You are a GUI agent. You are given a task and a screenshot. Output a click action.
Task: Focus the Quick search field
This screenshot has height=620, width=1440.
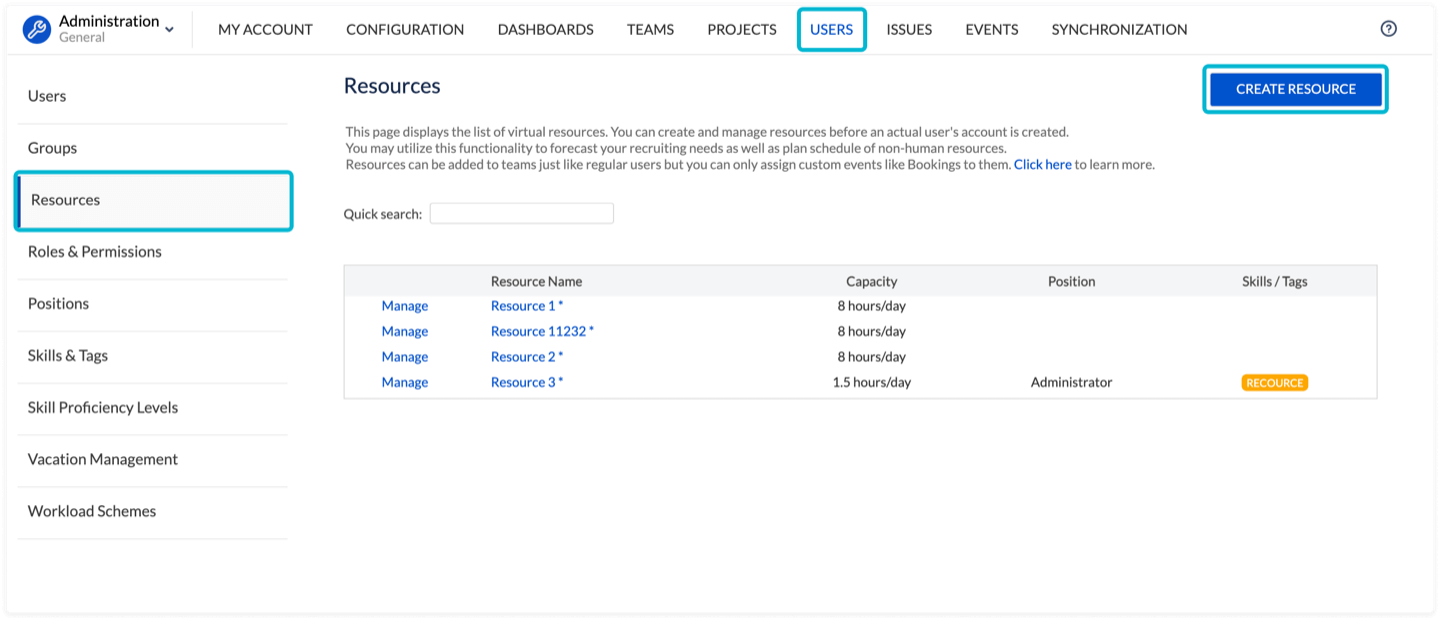coord(521,213)
